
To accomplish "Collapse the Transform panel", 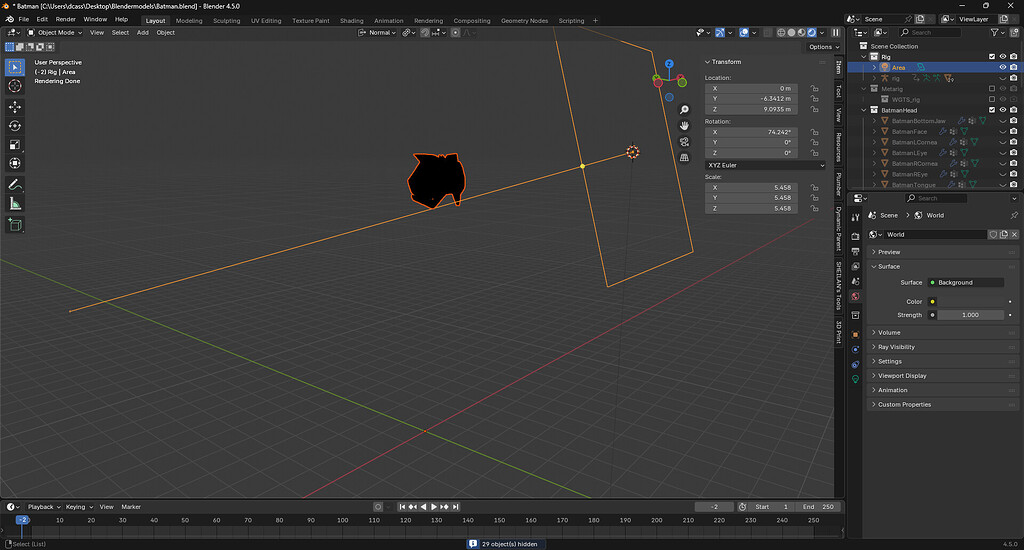I will click(x=724, y=62).
